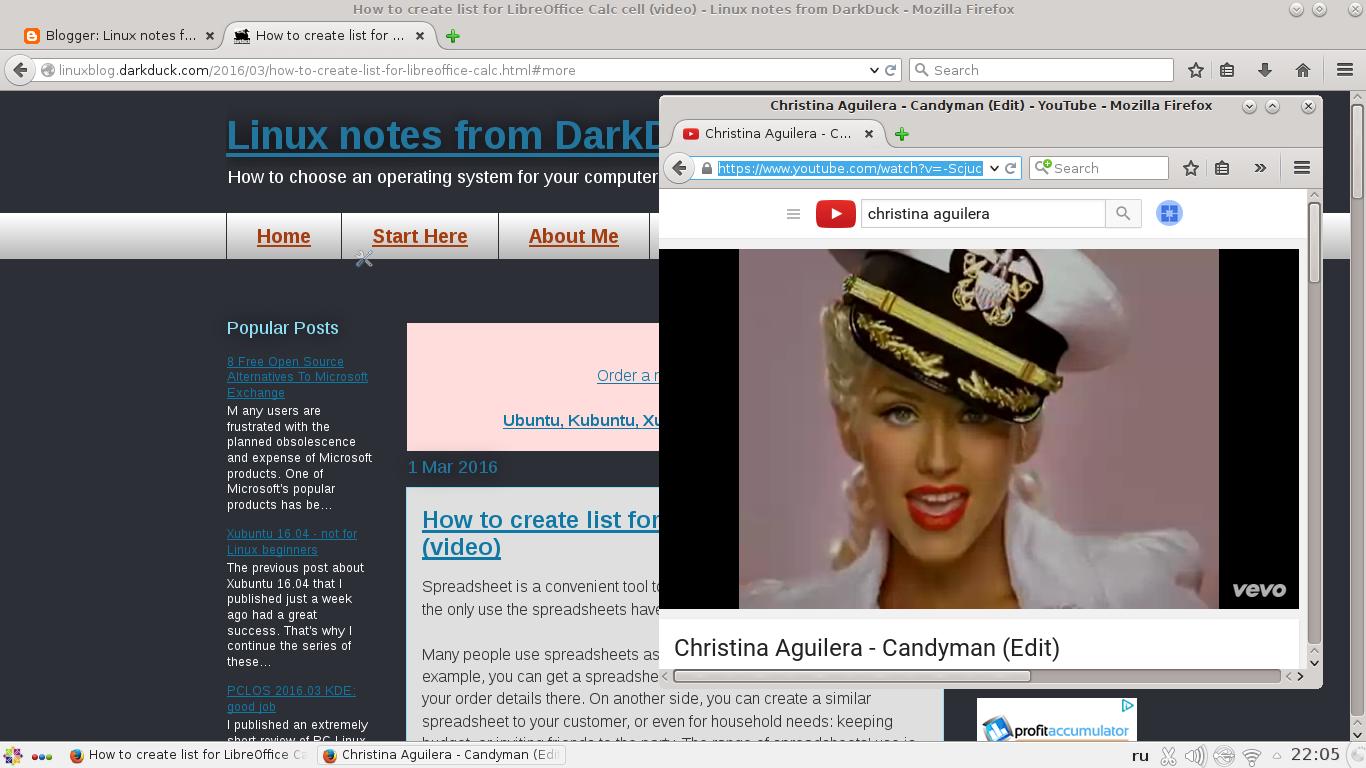Open About Me blog menu item

pyautogui.click(x=574, y=236)
